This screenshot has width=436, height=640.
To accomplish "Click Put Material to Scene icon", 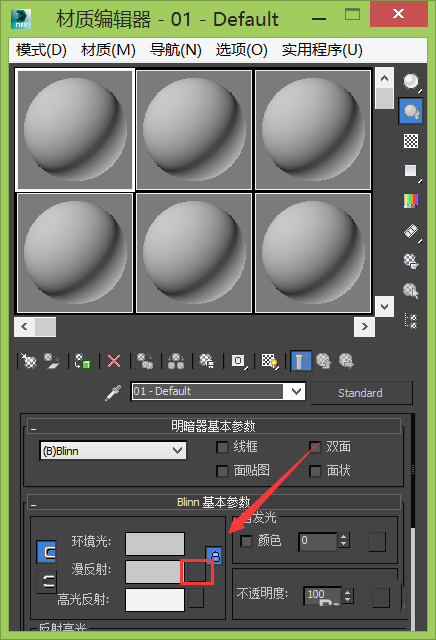I will [52, 361].
